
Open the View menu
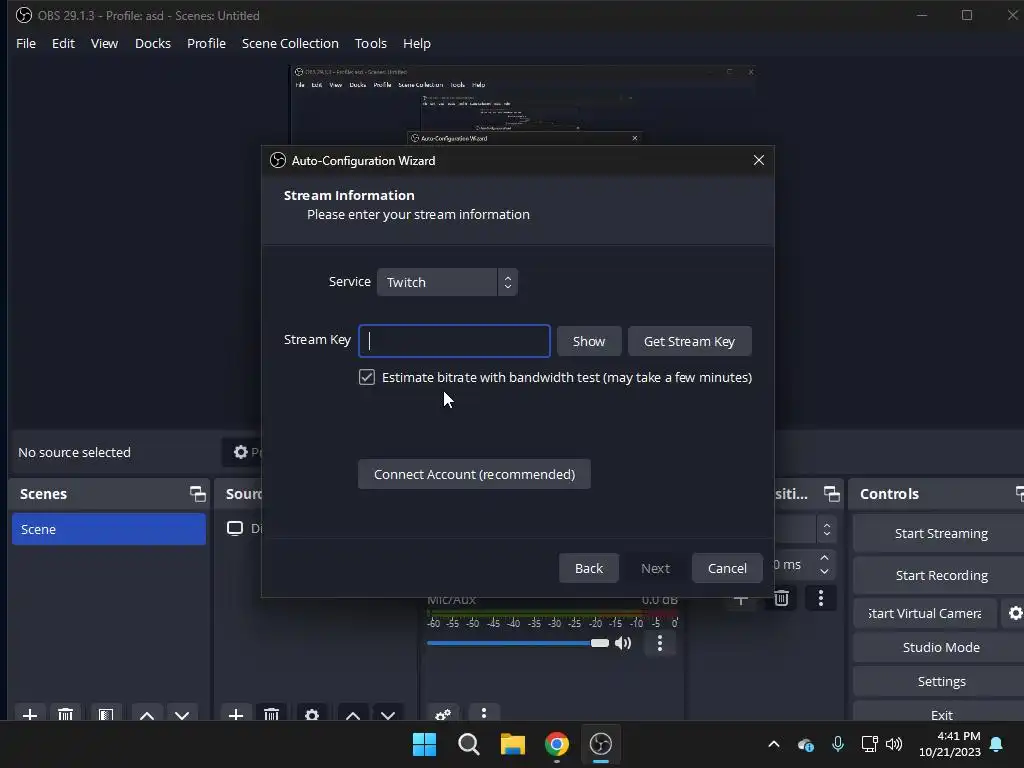104,43
